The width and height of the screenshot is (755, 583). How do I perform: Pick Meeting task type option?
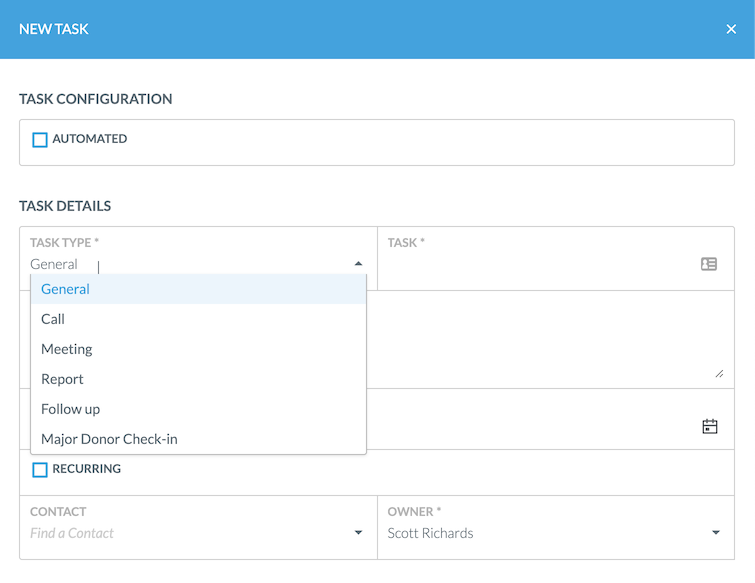pos(198,349)
